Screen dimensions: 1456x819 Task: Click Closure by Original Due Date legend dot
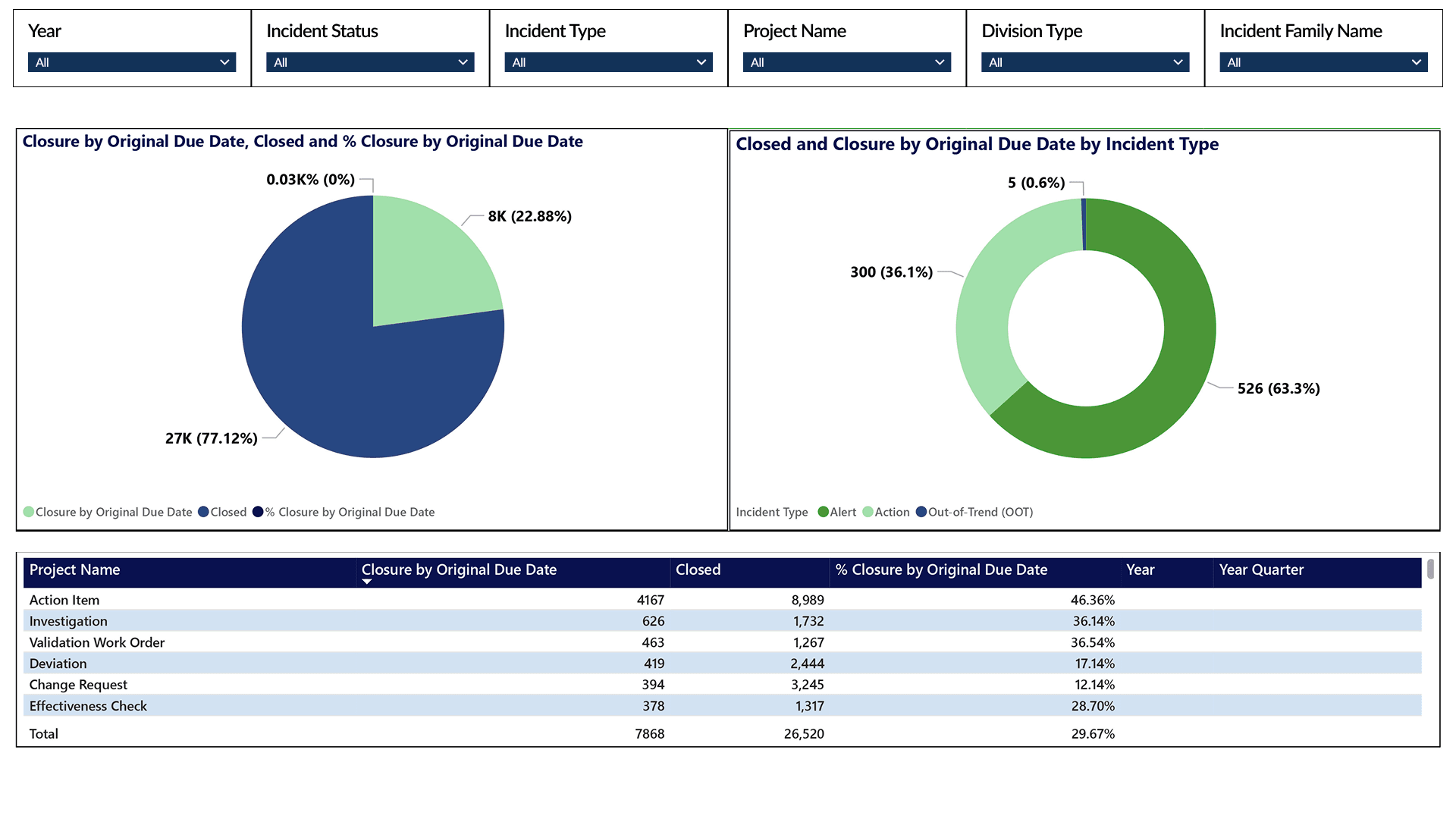[x=29, y=512]
